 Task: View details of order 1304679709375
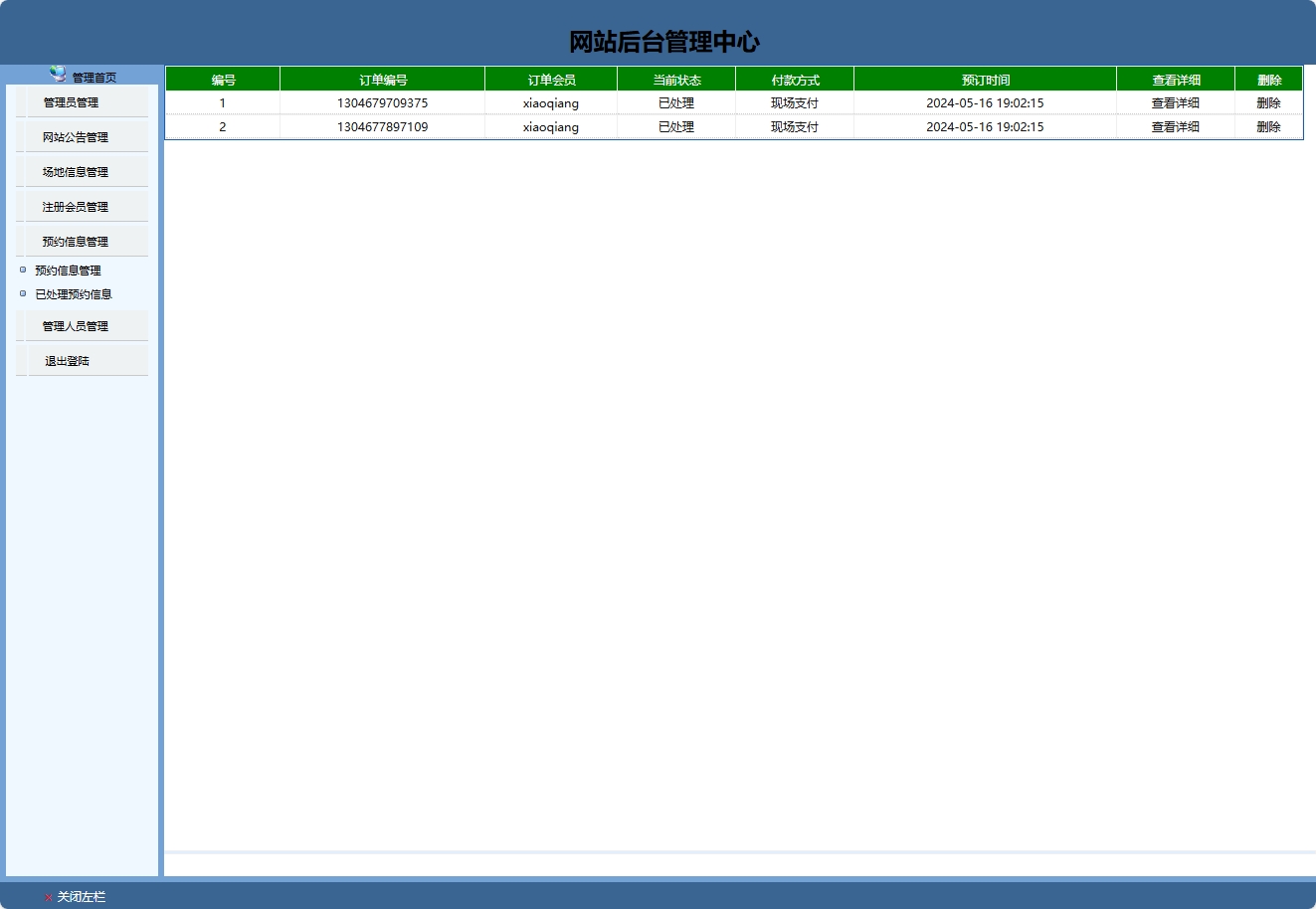click(x=1175, y=103)
